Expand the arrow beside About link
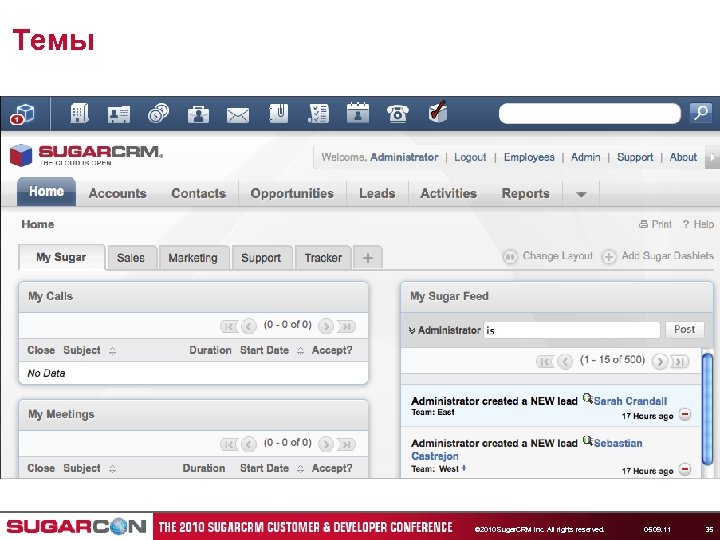This screenshot has width=720, height=540. pos(712,157)
